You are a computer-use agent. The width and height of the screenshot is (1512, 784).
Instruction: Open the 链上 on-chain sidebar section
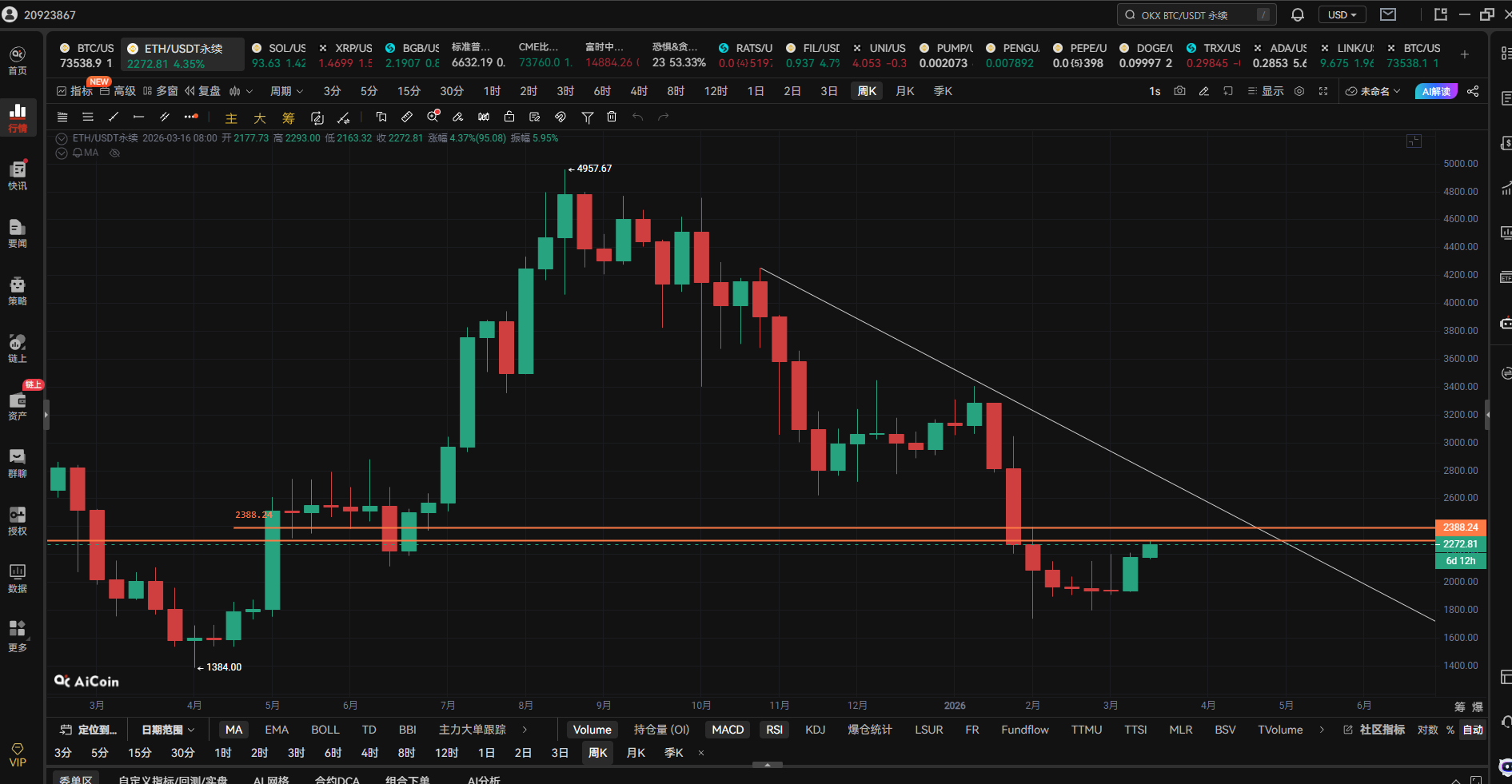click(18, 347)
